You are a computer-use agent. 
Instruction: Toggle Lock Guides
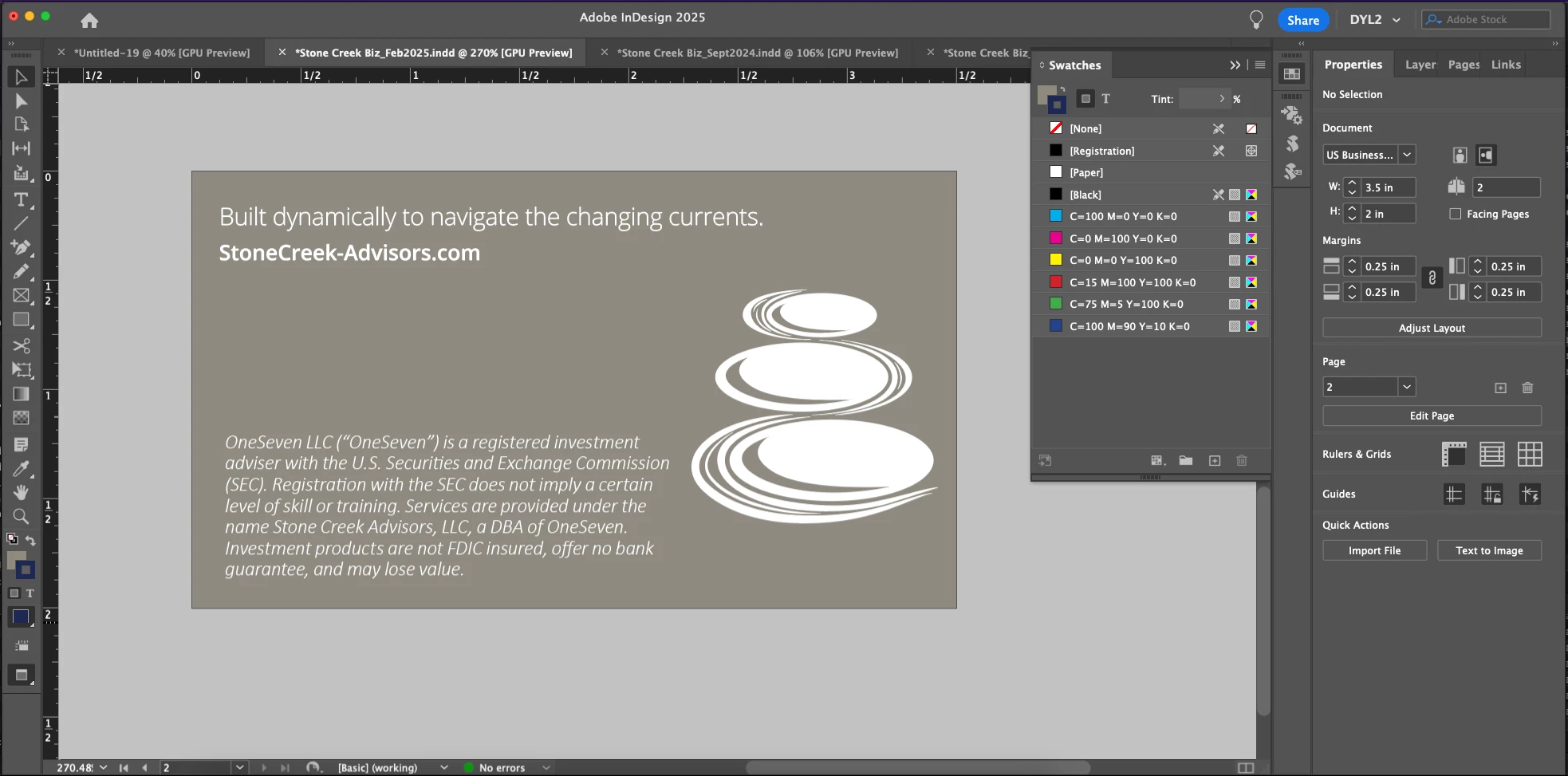pyautogui.click(x=1491, y=494)
